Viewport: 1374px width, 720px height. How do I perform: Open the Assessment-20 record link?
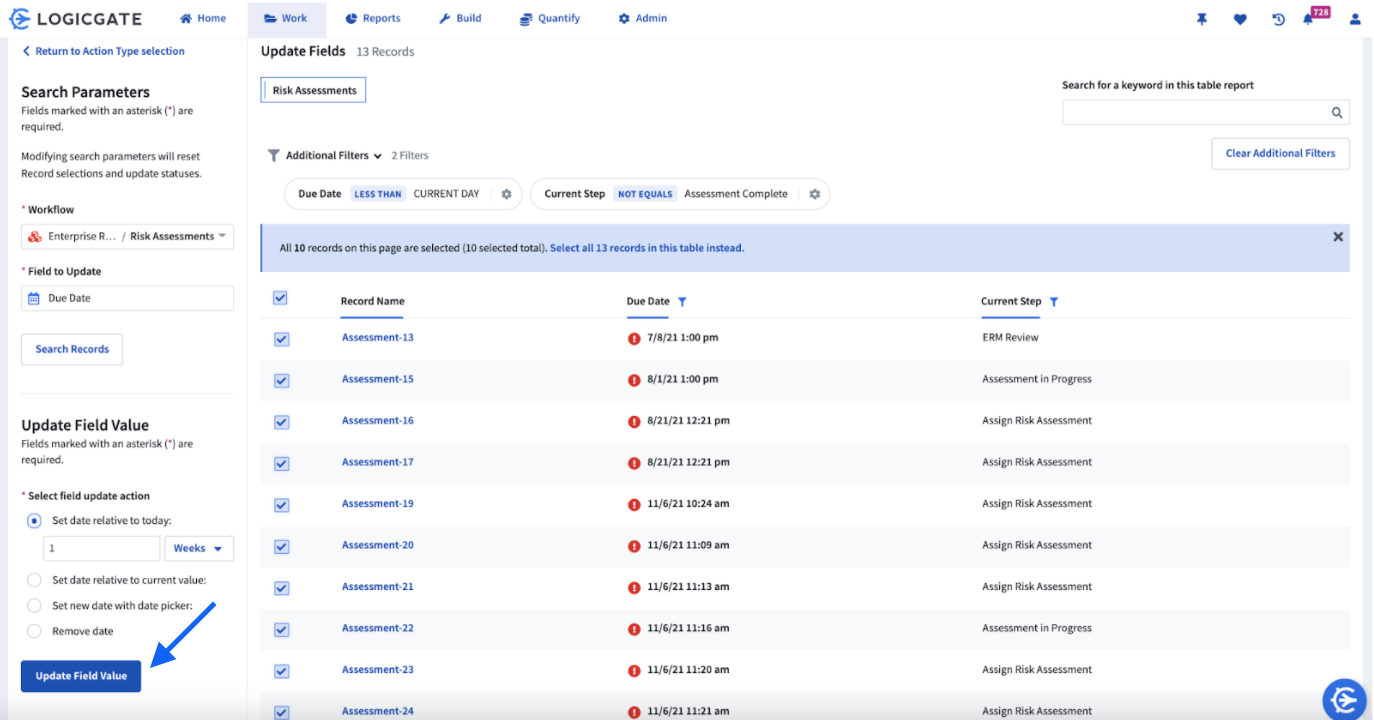point(378,545)
